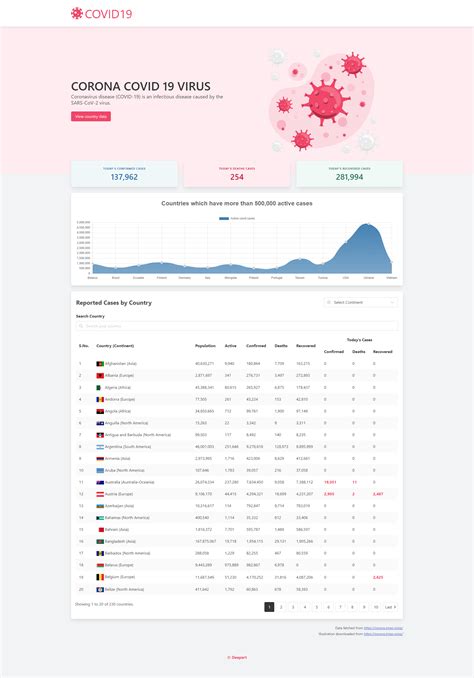Click the Belgium flag icon
The image size is (474, 678).
(x=100, y=577)
